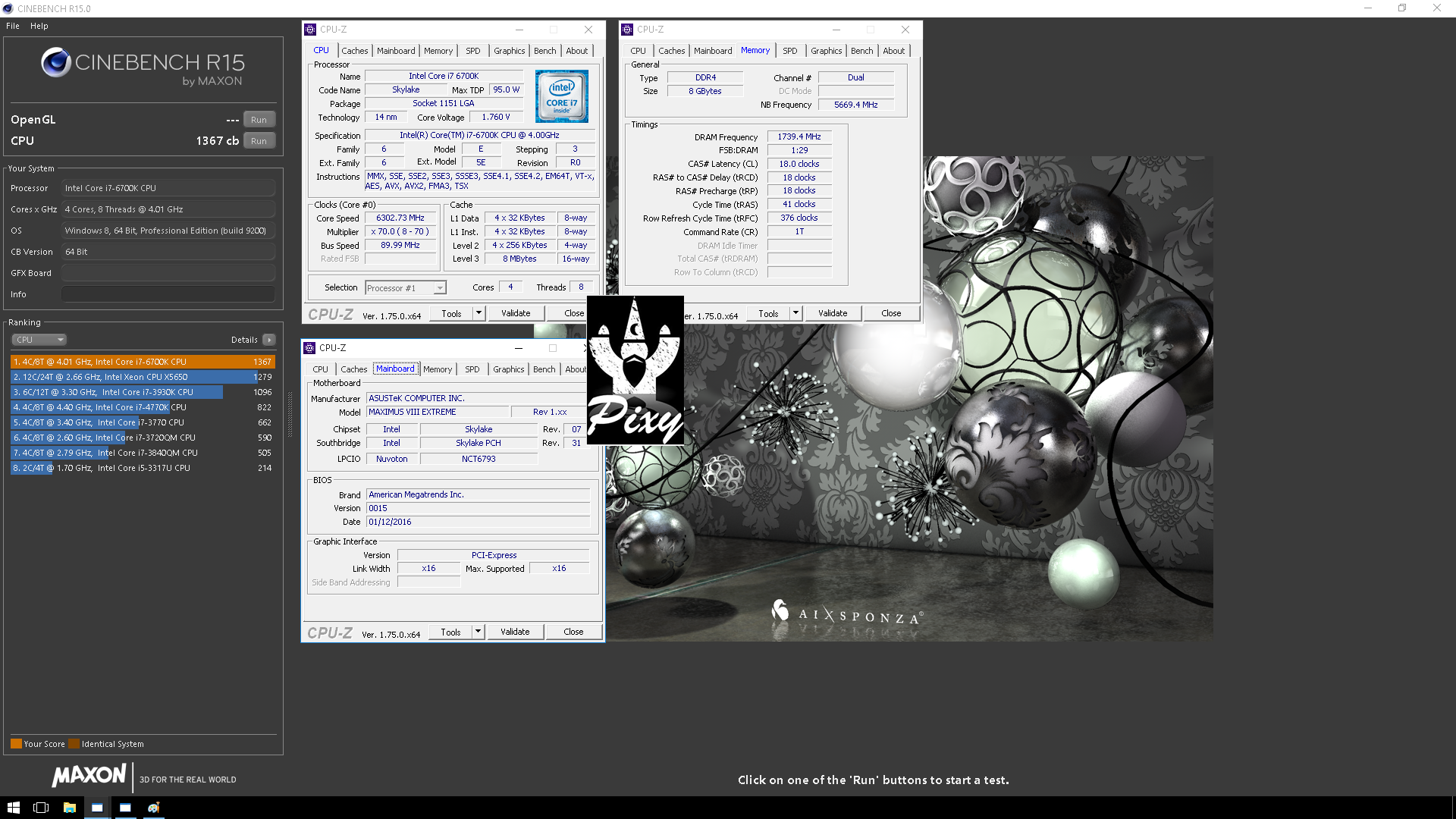Open Task View on the taskbar
This screenshot has width=1456, height=819.
(41, 808)
